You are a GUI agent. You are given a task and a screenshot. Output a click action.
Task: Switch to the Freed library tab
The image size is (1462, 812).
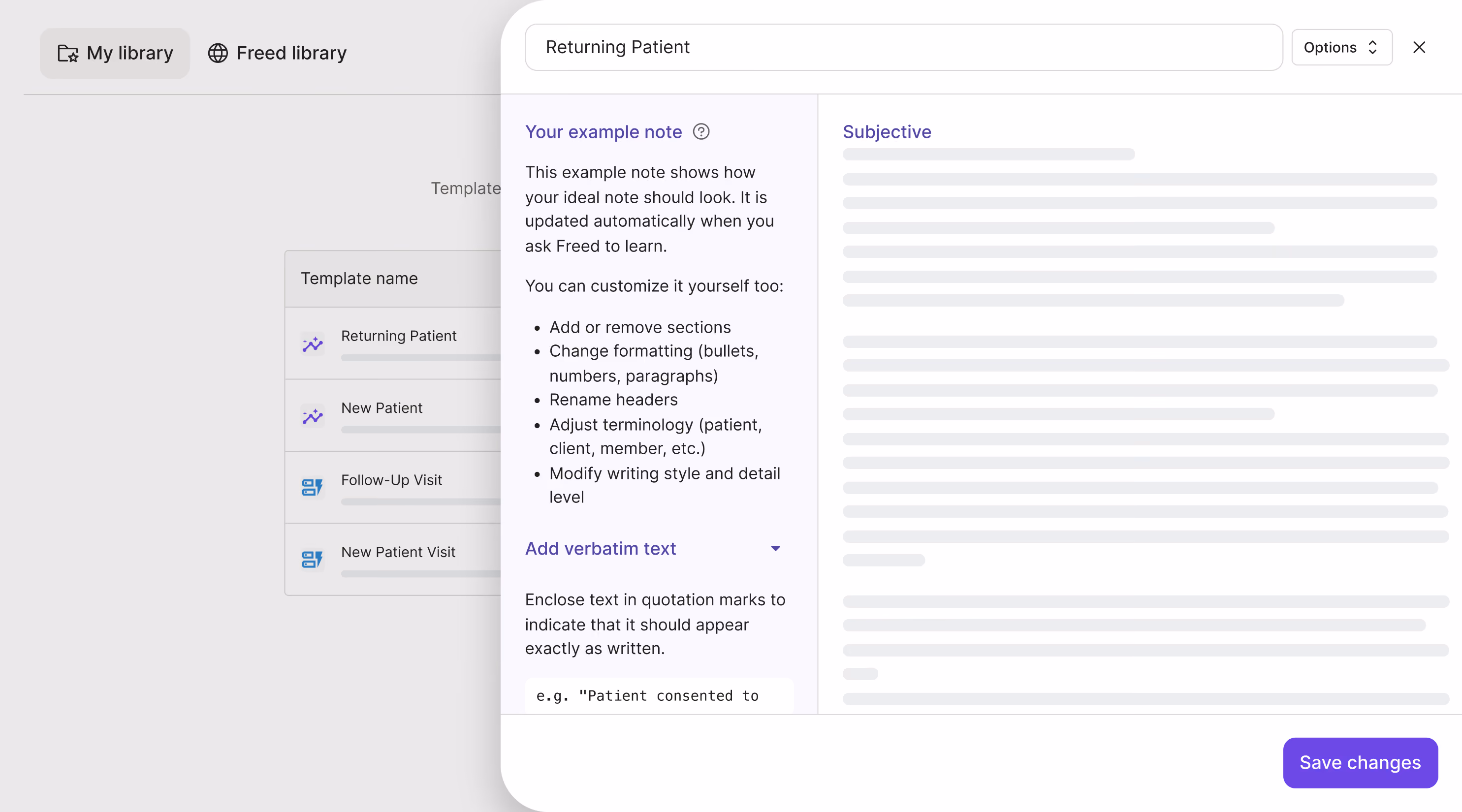(x=277, y=53)
